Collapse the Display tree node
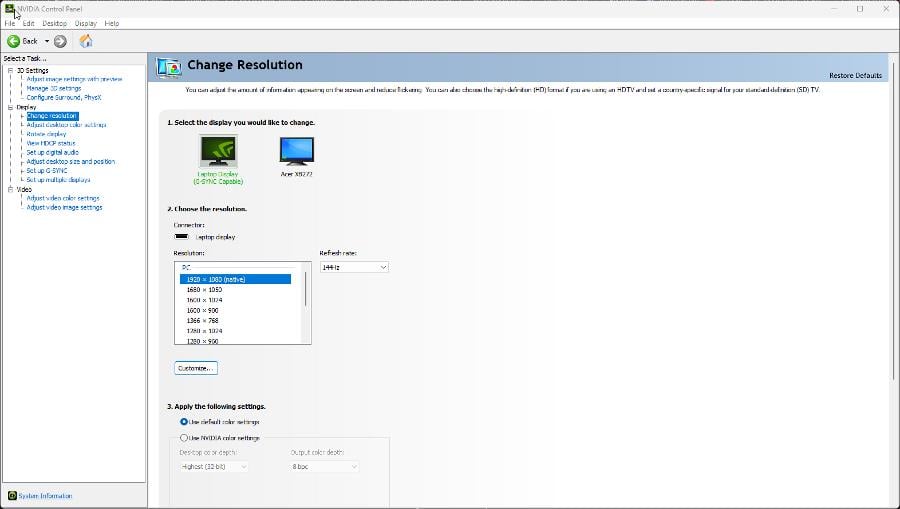The image size is (900, 509). tap(10, 107)
